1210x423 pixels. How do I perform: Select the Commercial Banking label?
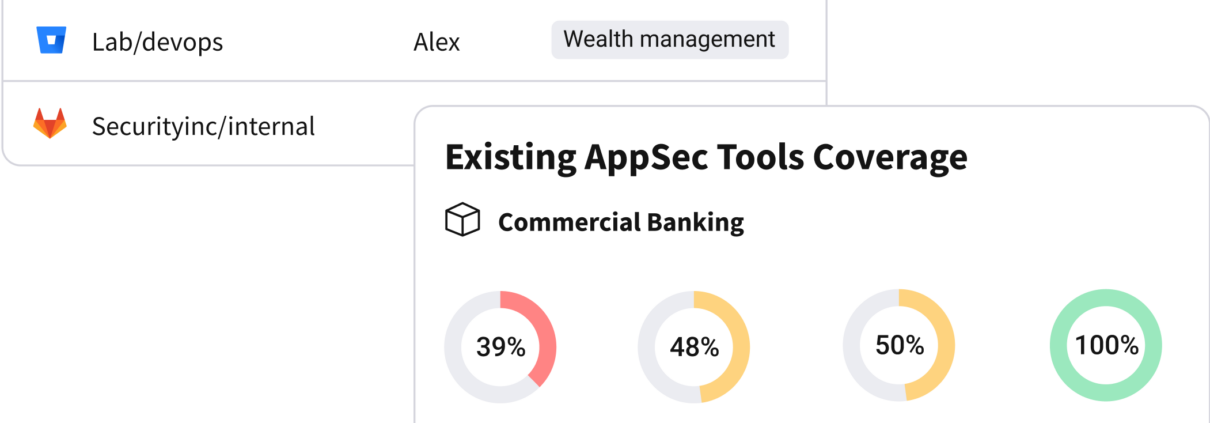[x=621, y=221]
